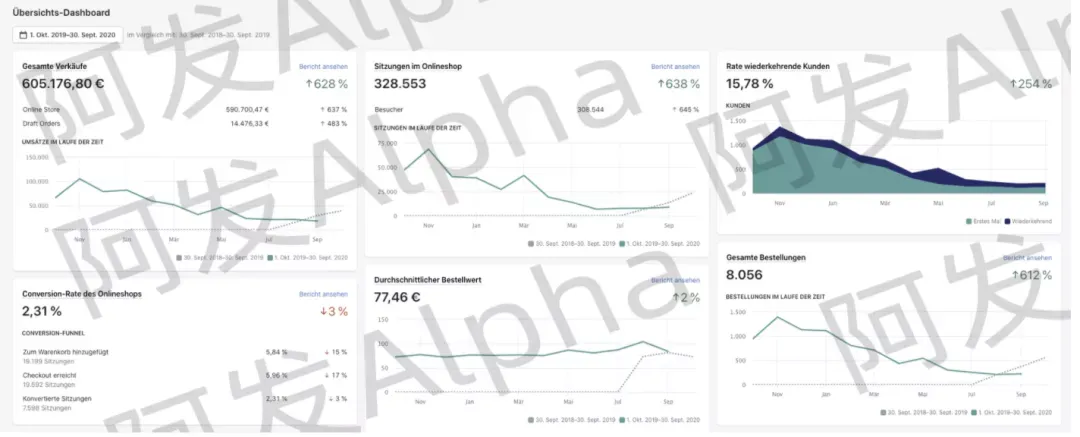The height and width of the screenshot is (437, 1080).
Task: Click the up arrow next to 612 %
Action: (x=1015, y=276)
